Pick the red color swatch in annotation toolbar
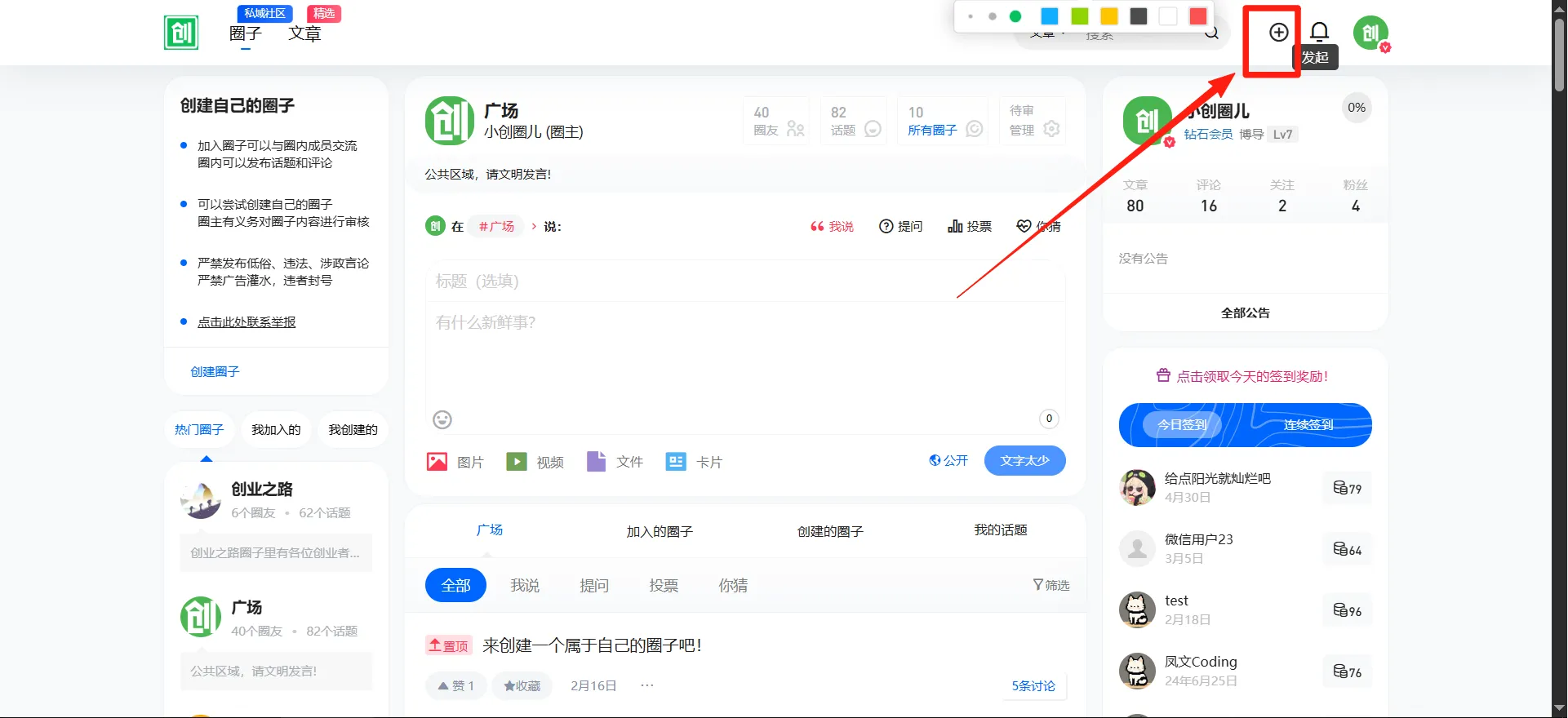Screen dimensions: 1568x718 click(1198, 16)
